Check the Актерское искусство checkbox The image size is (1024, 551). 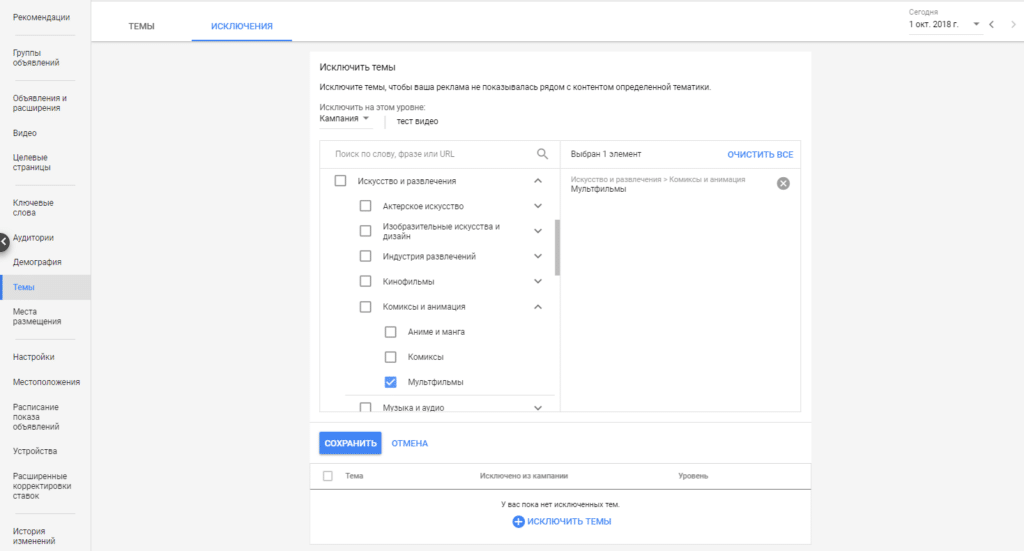(365, 206)
